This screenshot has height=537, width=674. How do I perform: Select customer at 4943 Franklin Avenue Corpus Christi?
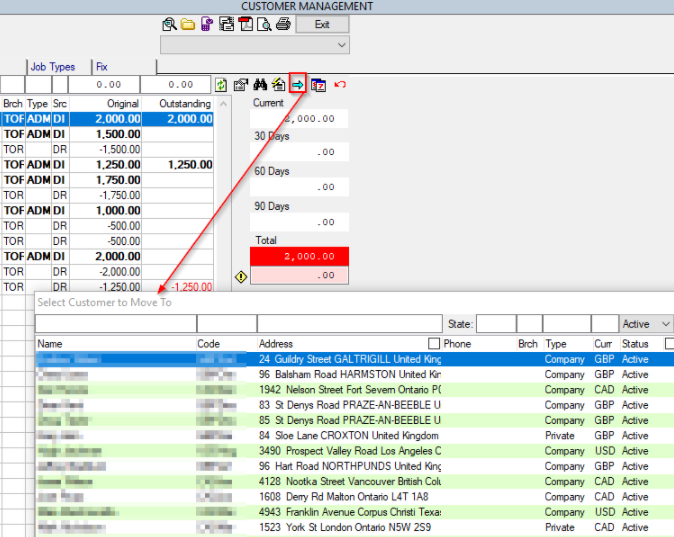[x=355, y=512]
